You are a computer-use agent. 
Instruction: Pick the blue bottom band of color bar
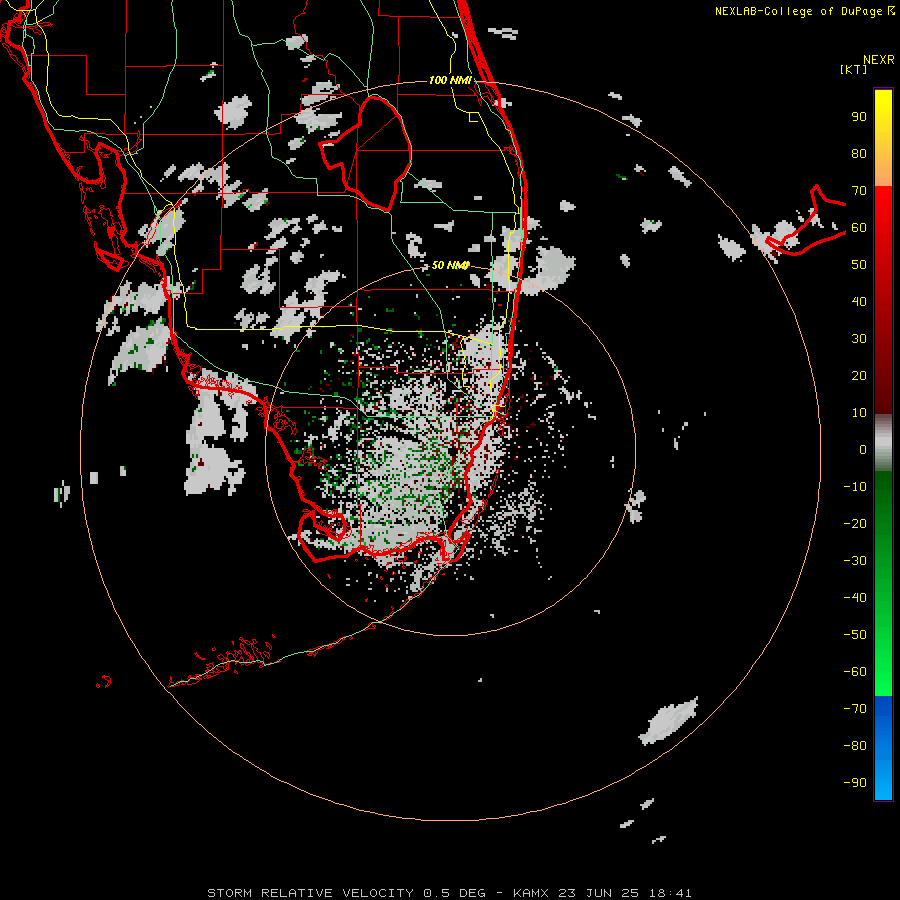(x=883, y=747)
